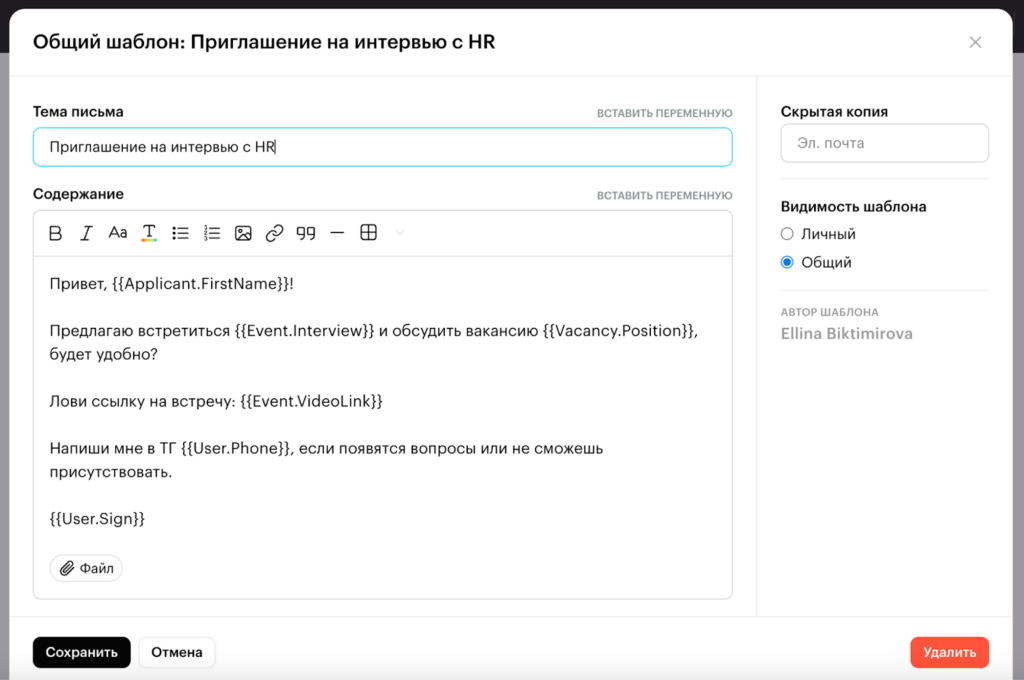This screenshot has width=1024, height=680.
Task: Click the Сохранить button
Action: 81,652
